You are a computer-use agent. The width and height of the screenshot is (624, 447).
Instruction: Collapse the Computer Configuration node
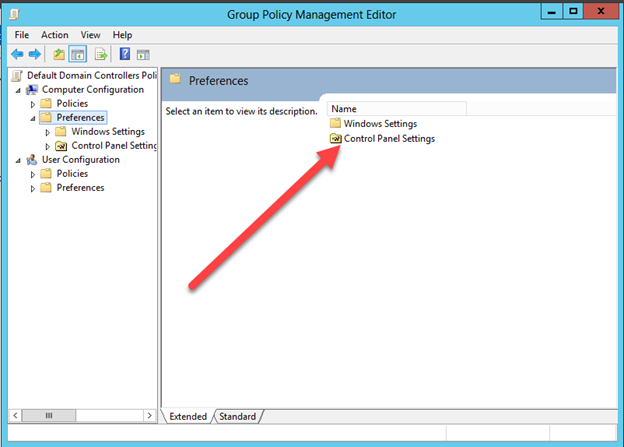click(x=18, y=91)
